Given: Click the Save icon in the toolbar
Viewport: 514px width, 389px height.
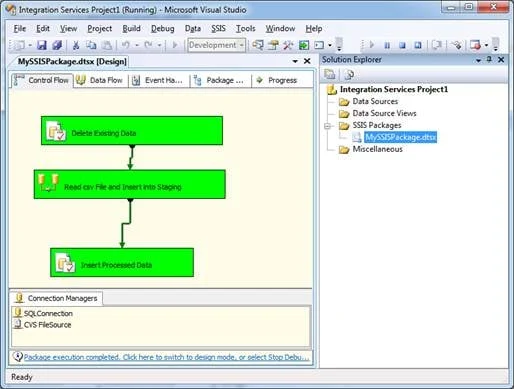Looking at the screenshot, I should pyautogui.click(x=42, y=45).
